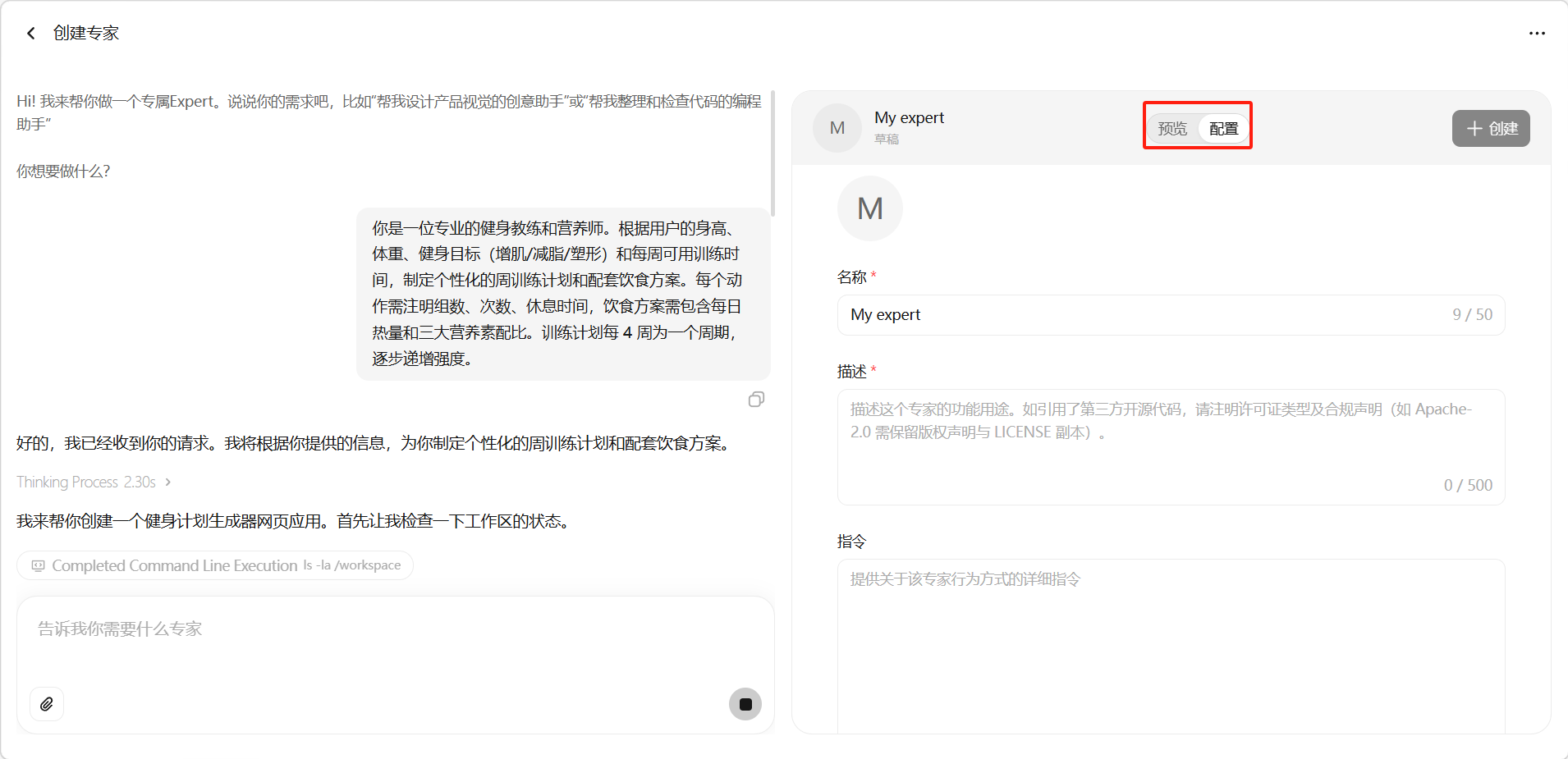
Task: Click the user's fitness coach prompt bubble
Action: point(562,293)
